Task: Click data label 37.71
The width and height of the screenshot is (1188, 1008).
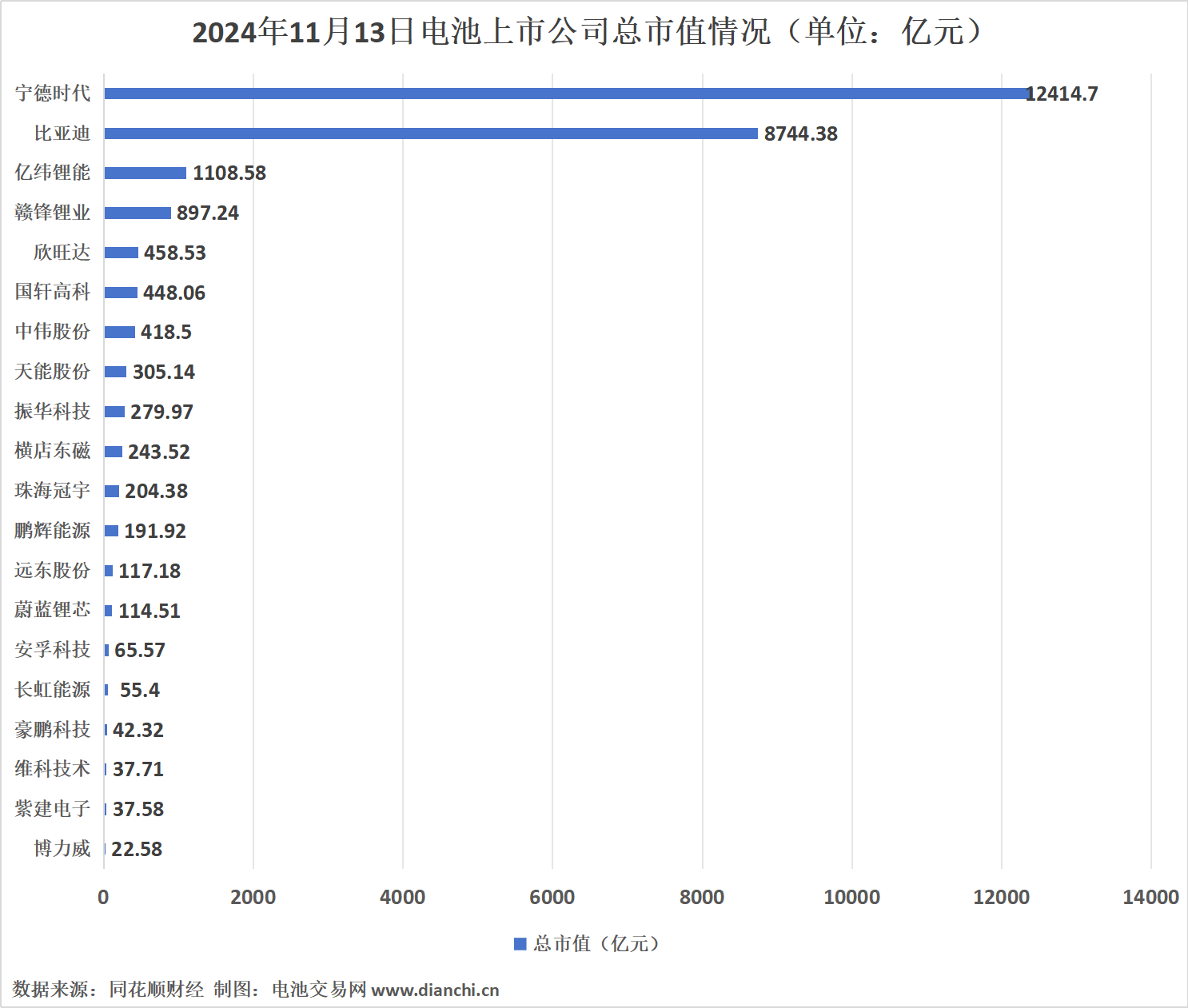Action: tap(138, 769)
